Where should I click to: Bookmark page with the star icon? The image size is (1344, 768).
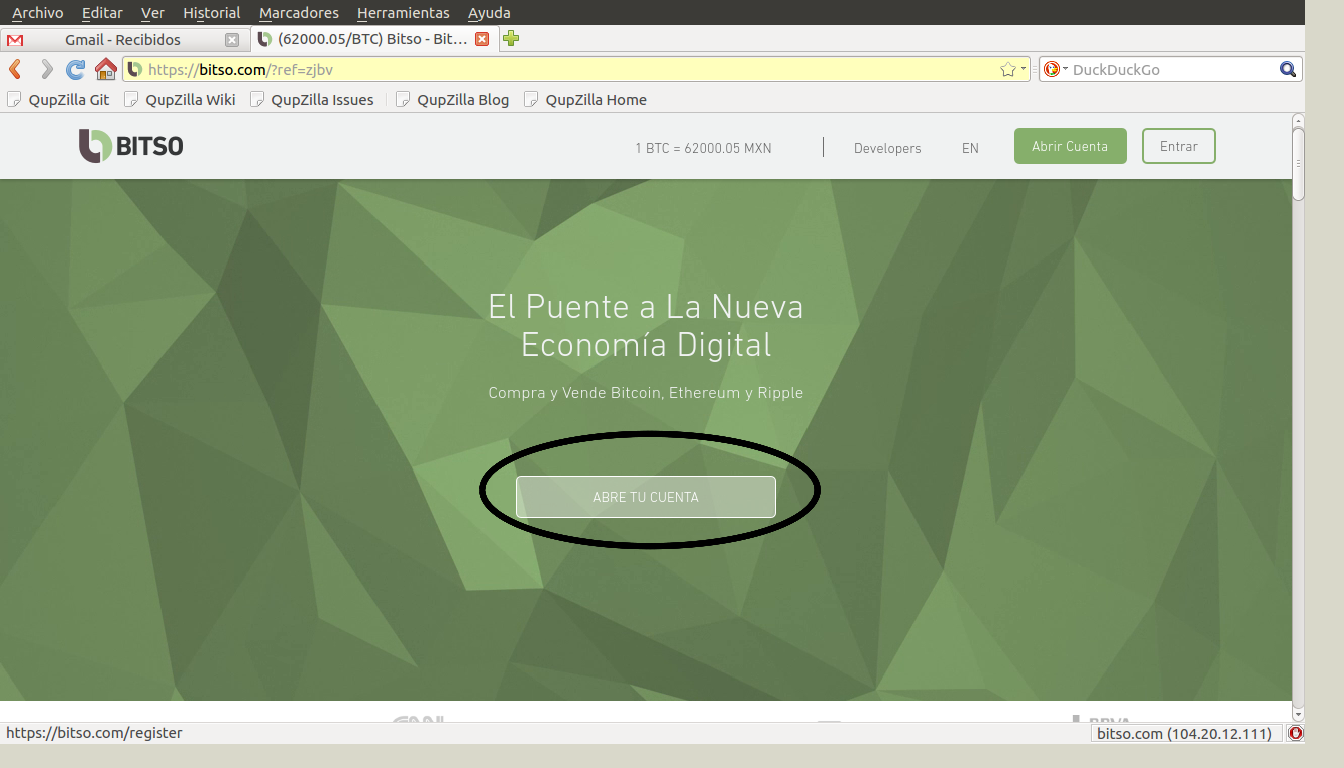[x=1008, y=70]
